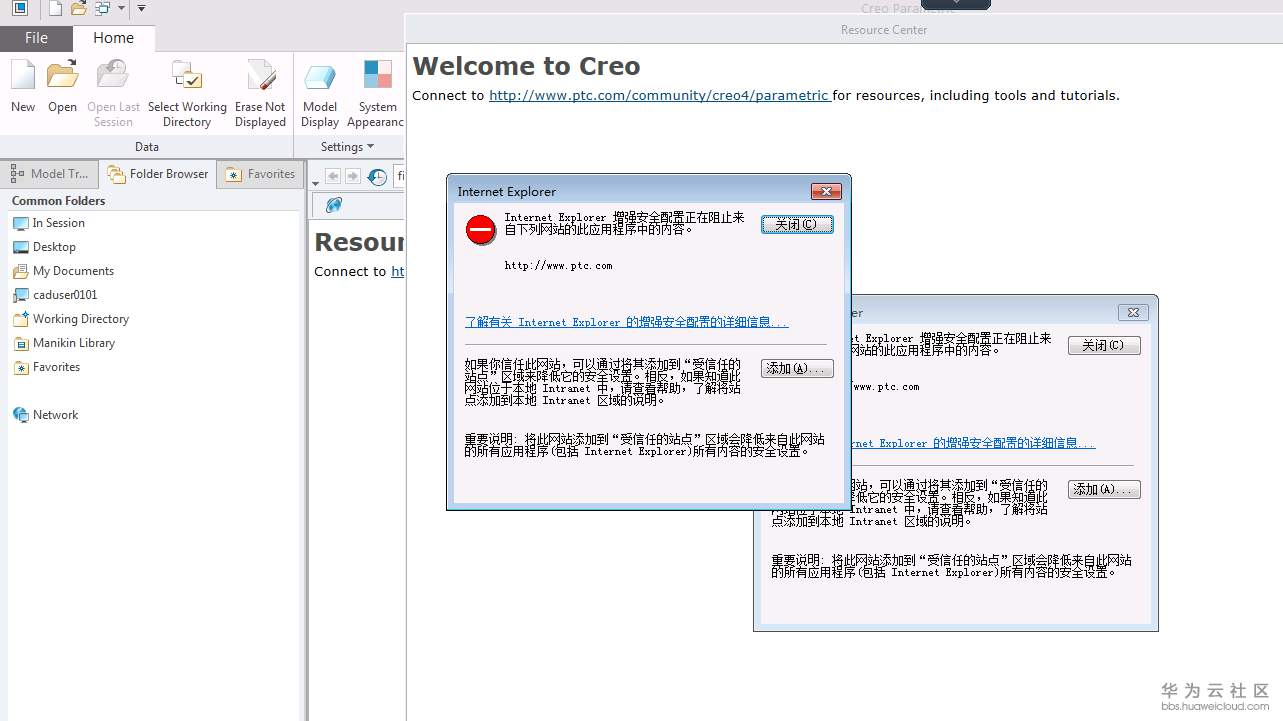The width and height of the screenshot is (1283, 721).
Task: Click the browser back arrow
Action: pyautogui.click(x=333, y=176)
